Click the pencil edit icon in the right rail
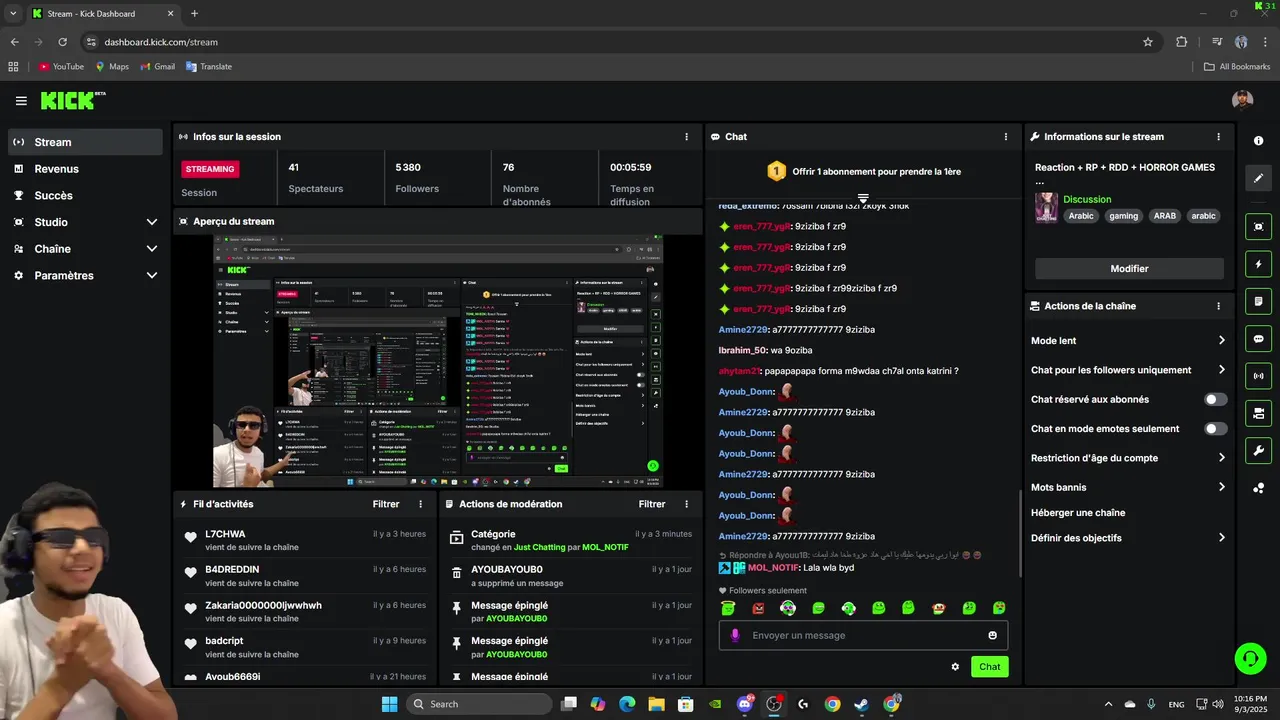This screenshot has width=1280, height=720. [1258, 178]
